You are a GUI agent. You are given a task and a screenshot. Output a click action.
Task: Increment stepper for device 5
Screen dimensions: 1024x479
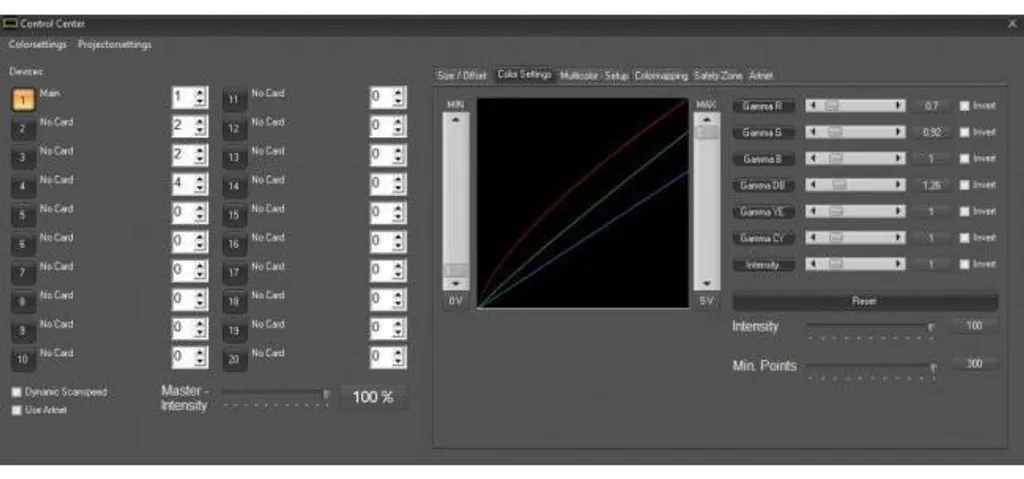tap(200, 208)
